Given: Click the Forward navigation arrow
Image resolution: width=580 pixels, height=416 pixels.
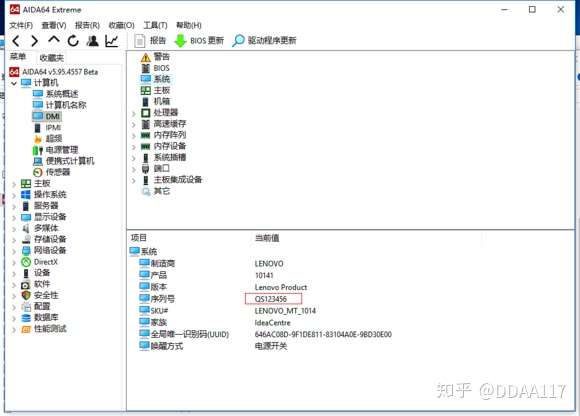Looking at the screenshot, I should tap(34, 41).
